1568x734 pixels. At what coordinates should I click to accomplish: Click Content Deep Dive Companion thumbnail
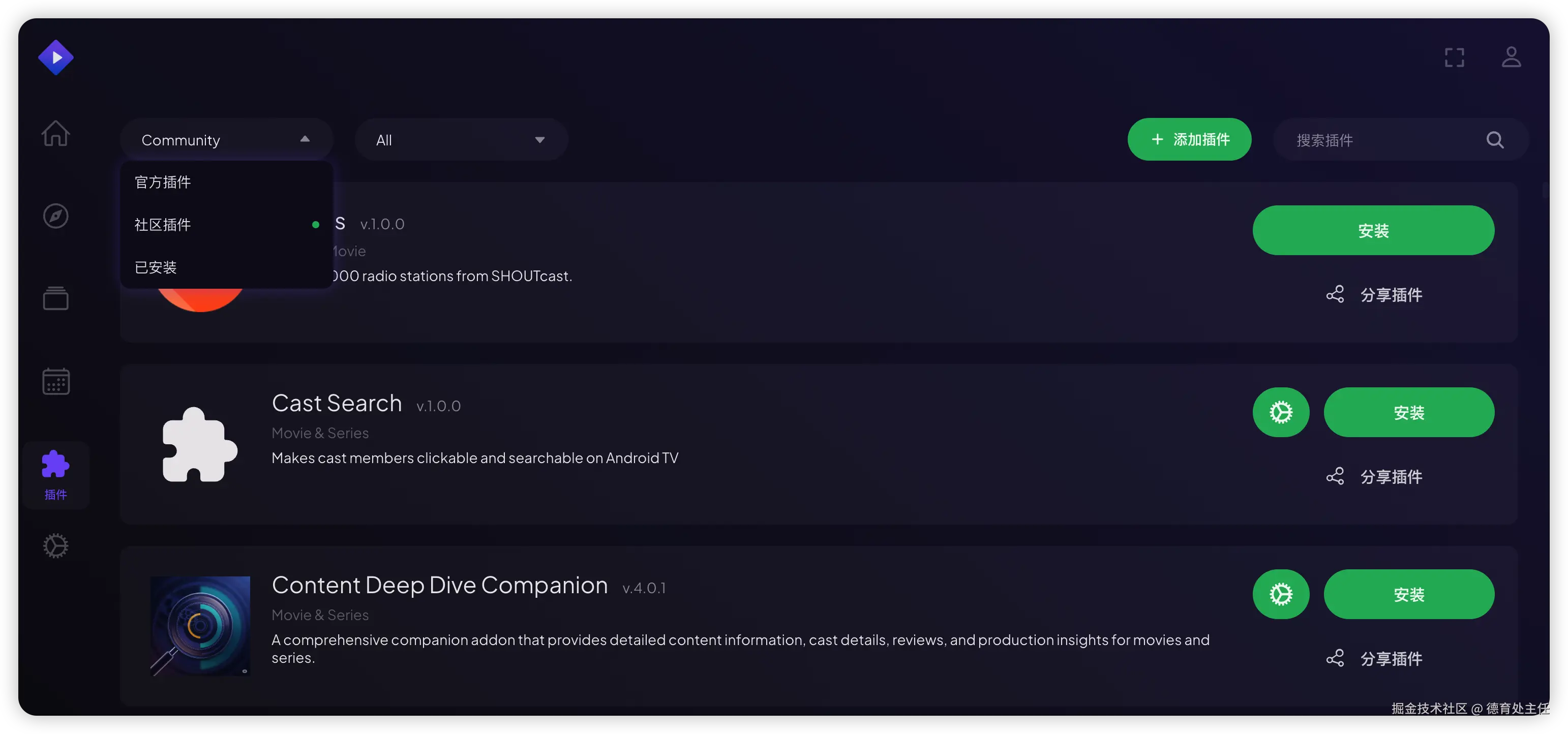200,626
